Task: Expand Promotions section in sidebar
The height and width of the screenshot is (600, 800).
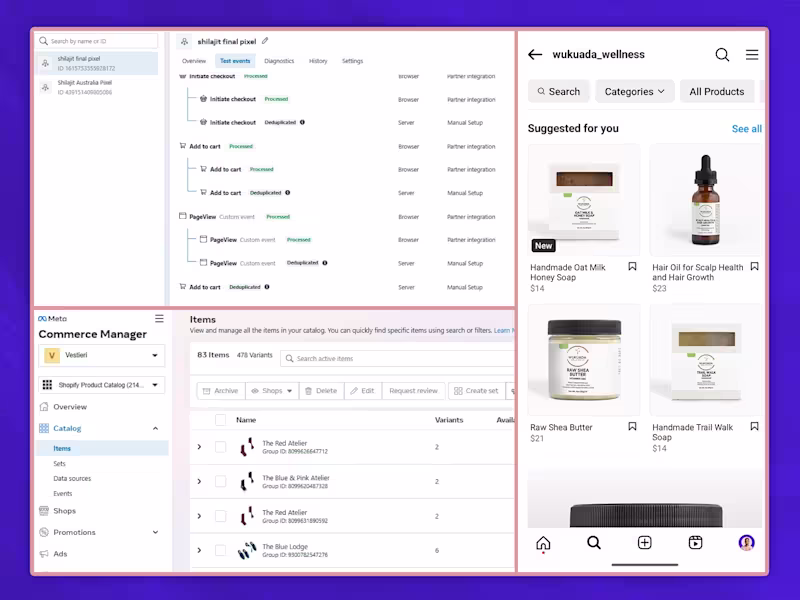Action: (155, 532)
